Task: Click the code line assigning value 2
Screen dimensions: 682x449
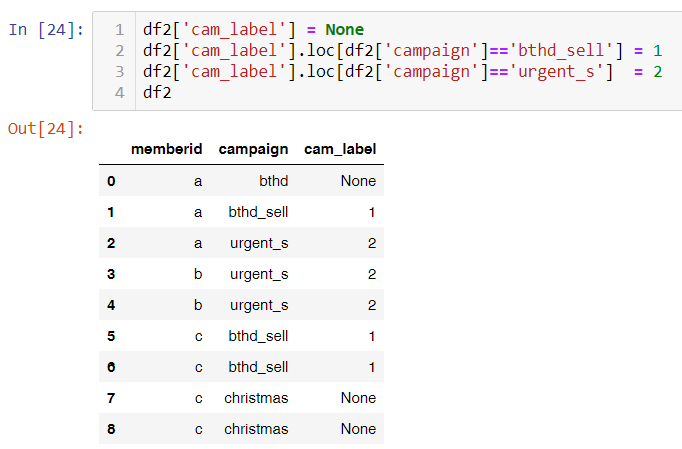Action: [x=400, y=72]
